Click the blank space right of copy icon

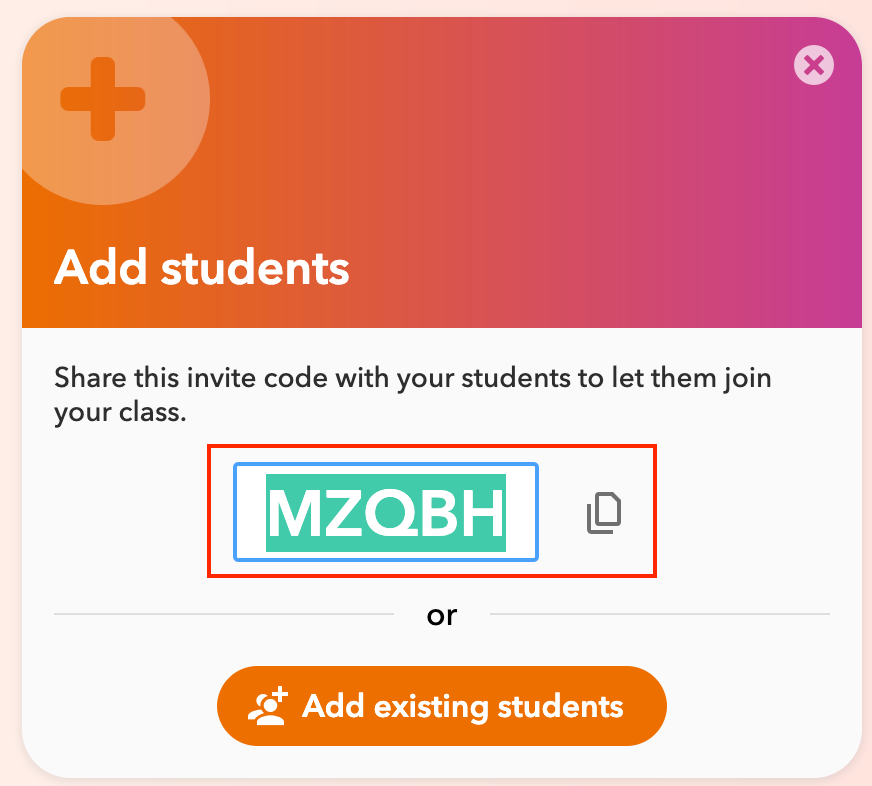coord(638,512)
